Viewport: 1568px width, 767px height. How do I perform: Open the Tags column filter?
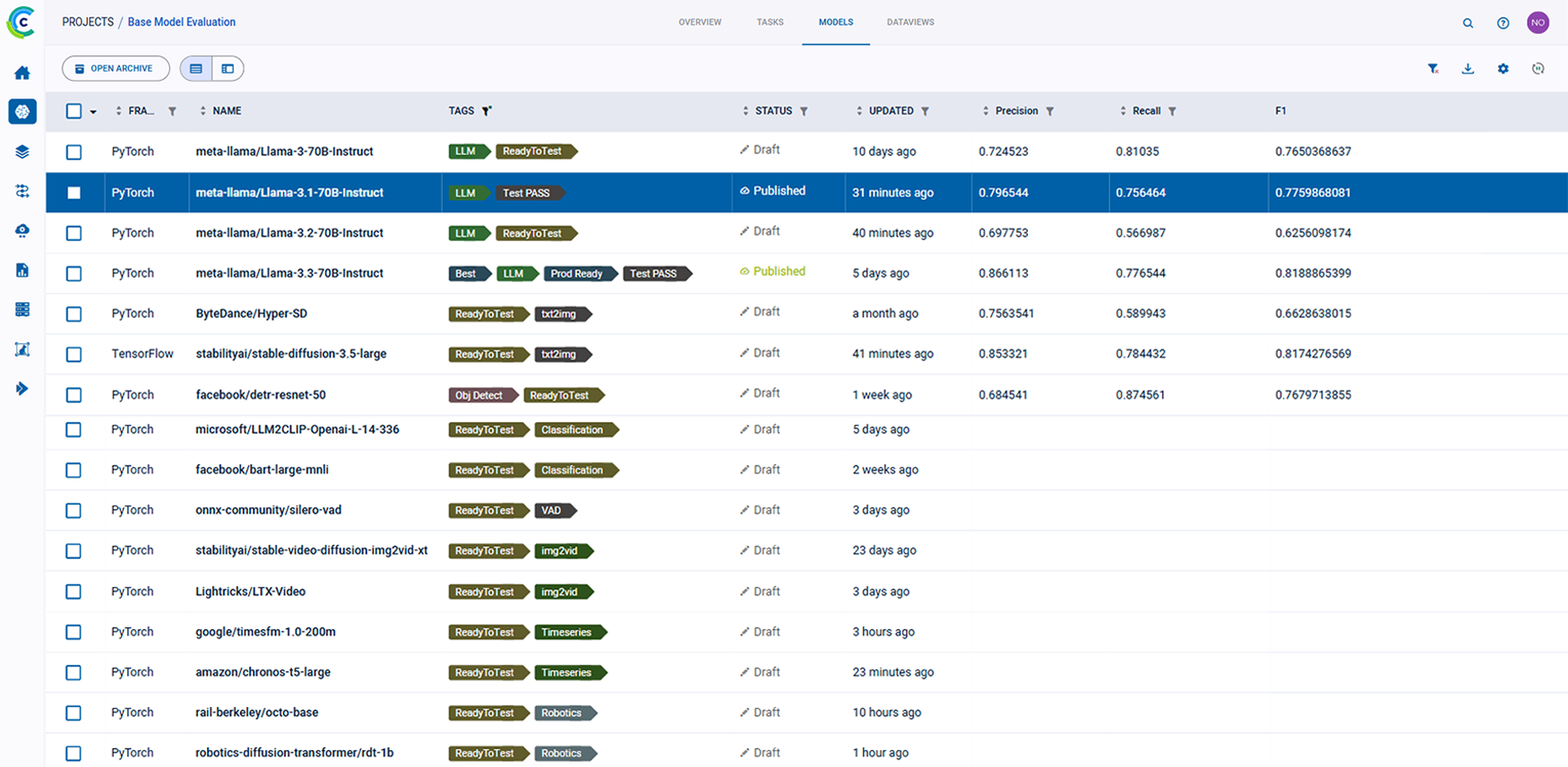[487, 111]
